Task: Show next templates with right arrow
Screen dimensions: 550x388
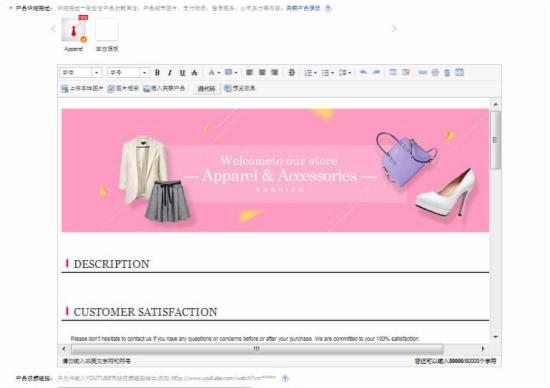Action: point(394,28)
